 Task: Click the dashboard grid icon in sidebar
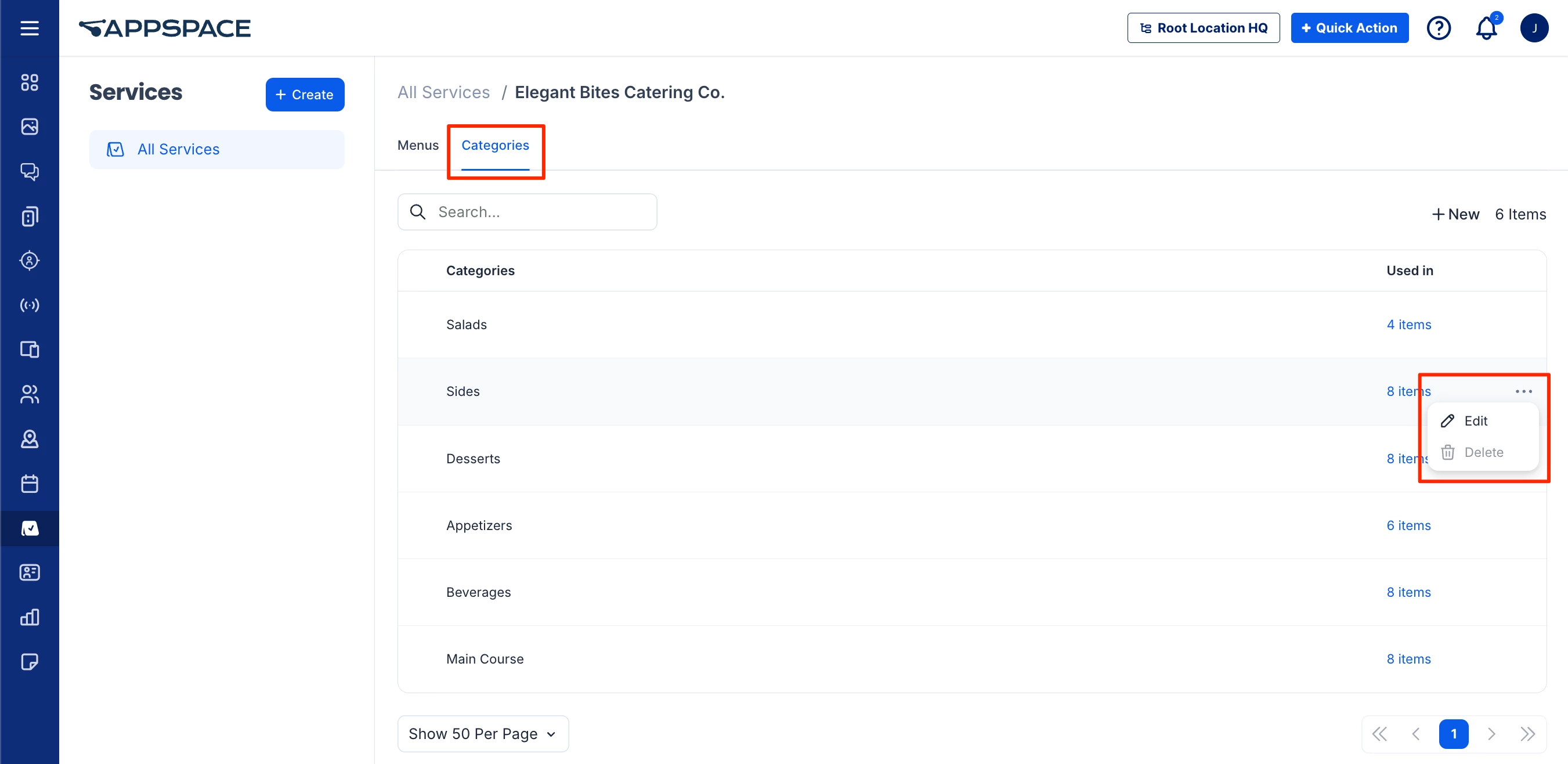(x=29, y=82)
